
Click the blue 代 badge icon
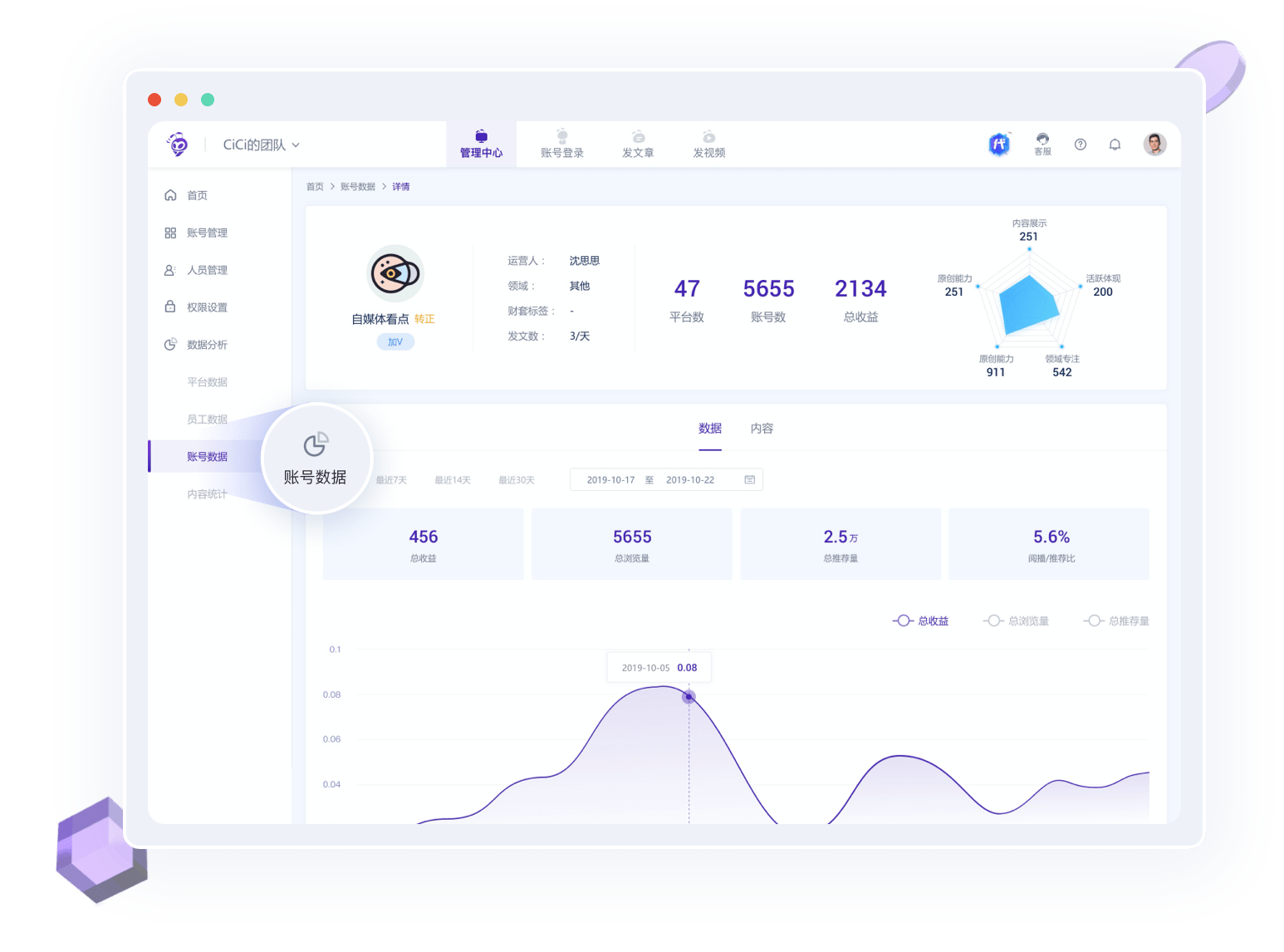coord(999,145)
